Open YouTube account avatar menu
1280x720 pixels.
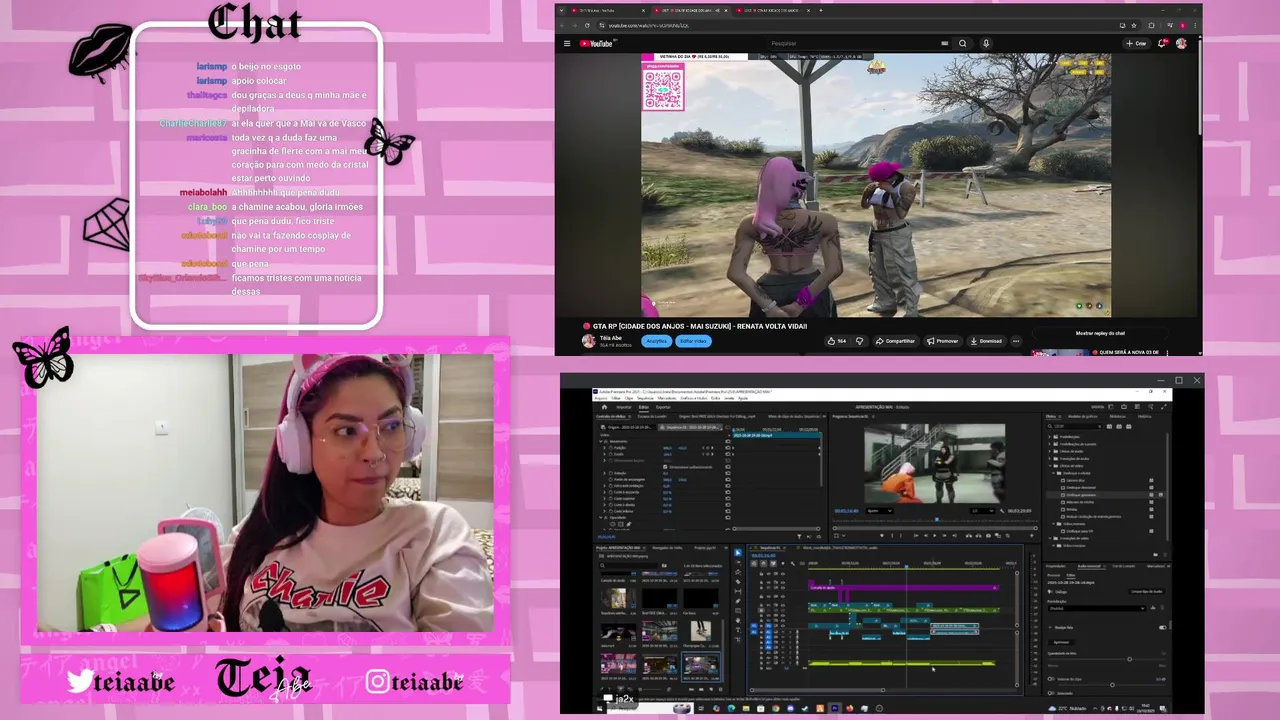click(1181, 43)
